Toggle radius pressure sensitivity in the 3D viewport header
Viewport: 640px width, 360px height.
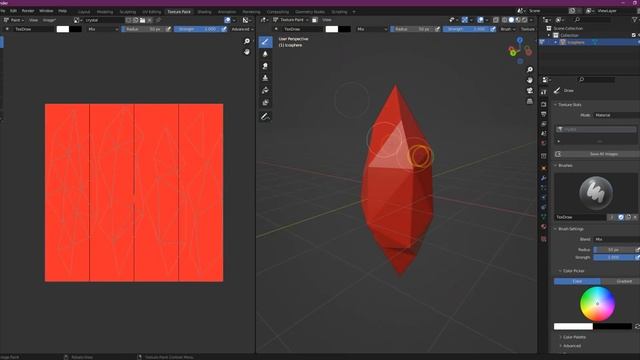click(x=438, y=29)
